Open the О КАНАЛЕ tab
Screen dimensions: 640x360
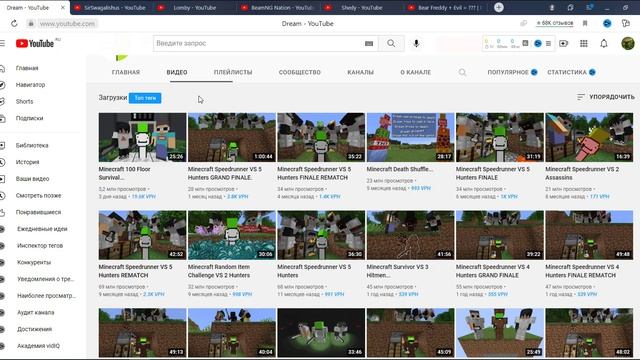click(x=416, y=72)
